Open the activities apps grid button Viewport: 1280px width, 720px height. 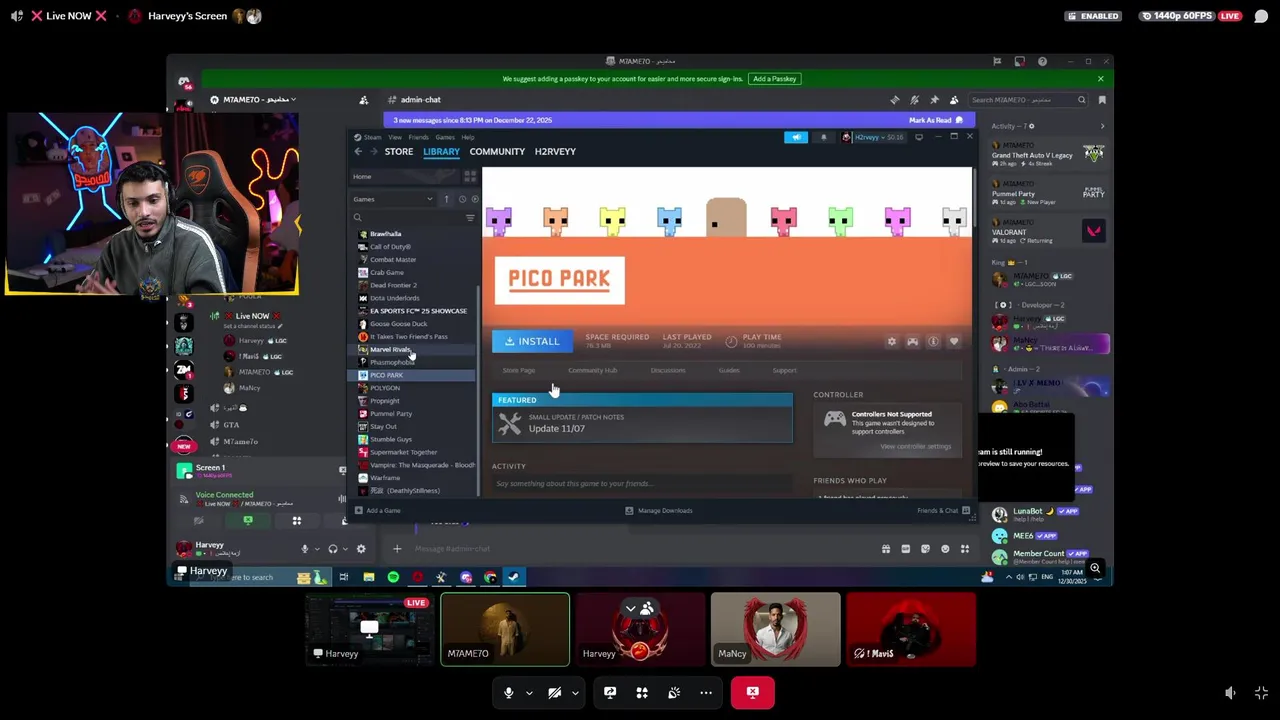642,692
